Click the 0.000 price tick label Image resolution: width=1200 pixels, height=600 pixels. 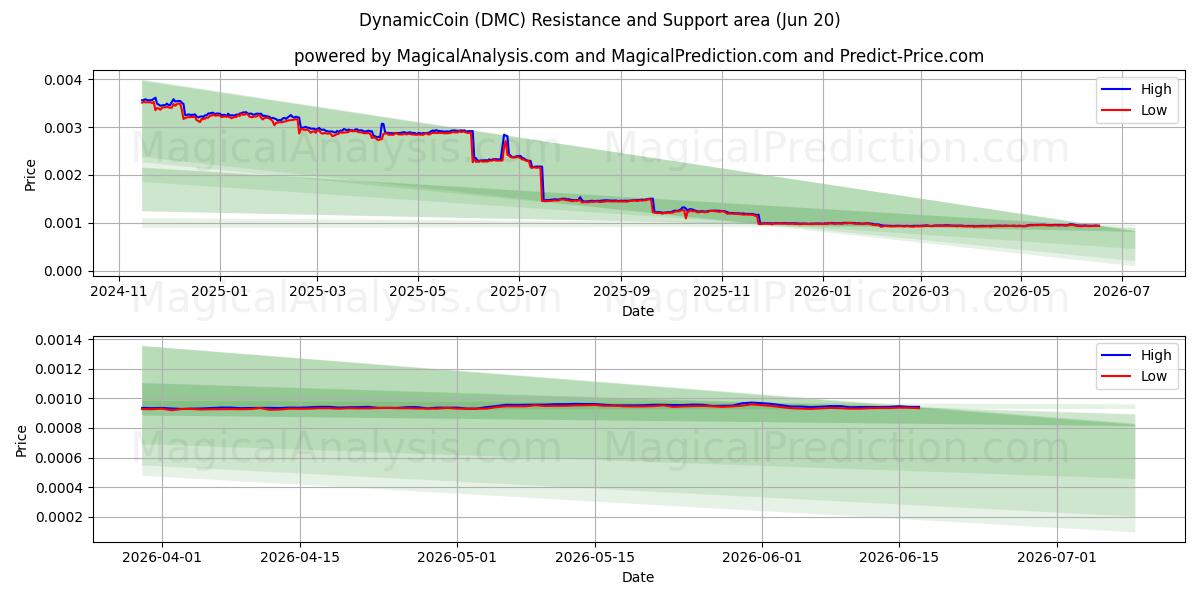coord(66,271)
